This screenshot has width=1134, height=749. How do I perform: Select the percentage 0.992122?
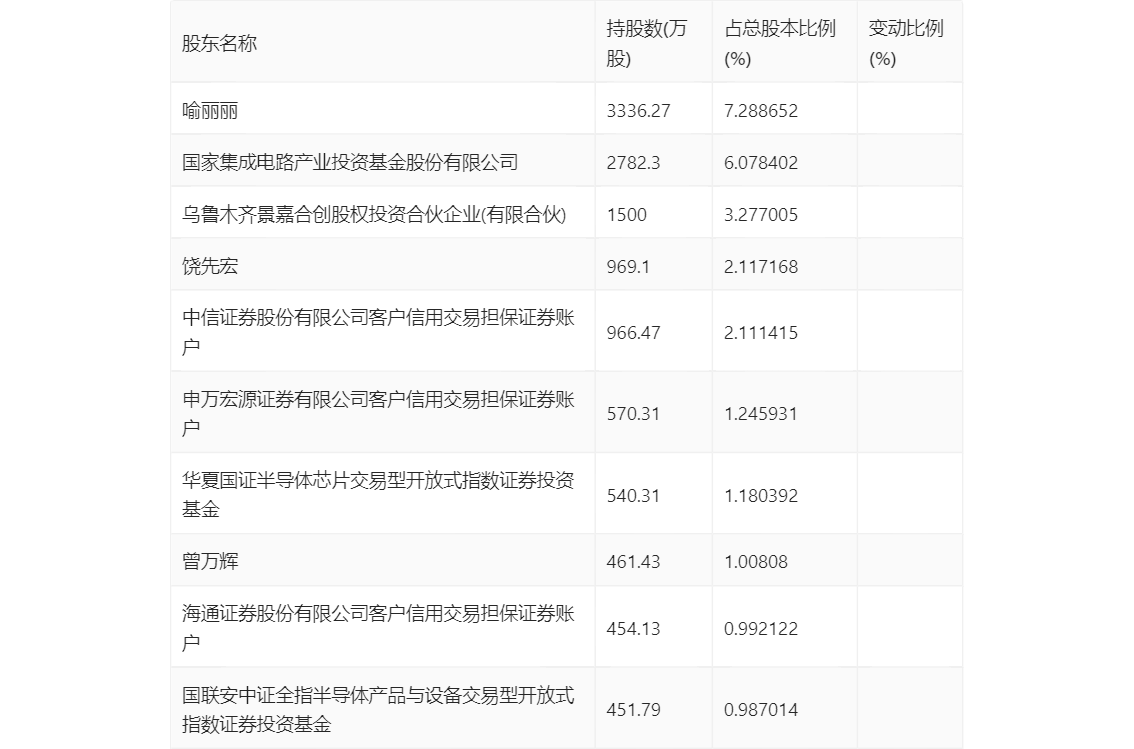(761, 628)
